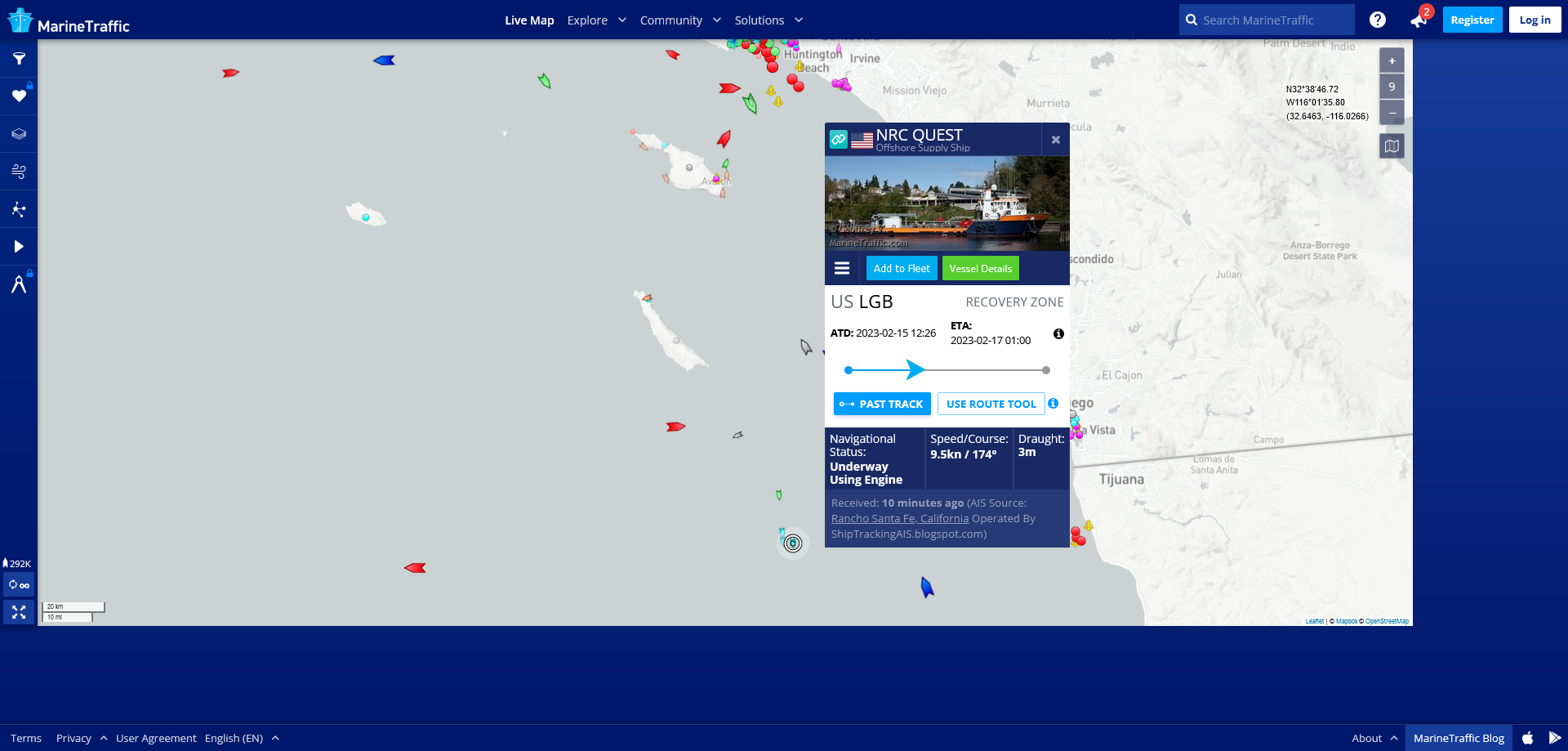The width and height of the screenshot is (1568, 751).
Task: Click the Register button
Action: click(x=1472, y=20)
